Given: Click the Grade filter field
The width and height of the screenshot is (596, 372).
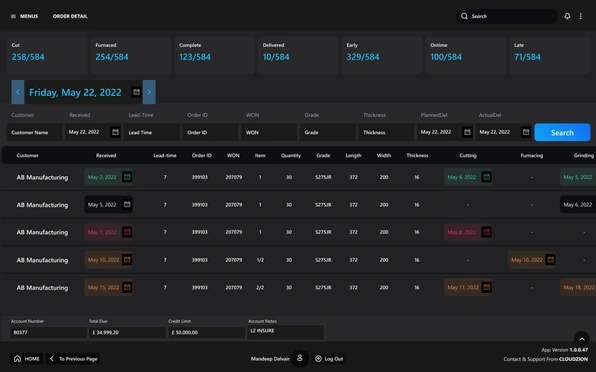Looking at the screenshot, I should click(328, 132).
